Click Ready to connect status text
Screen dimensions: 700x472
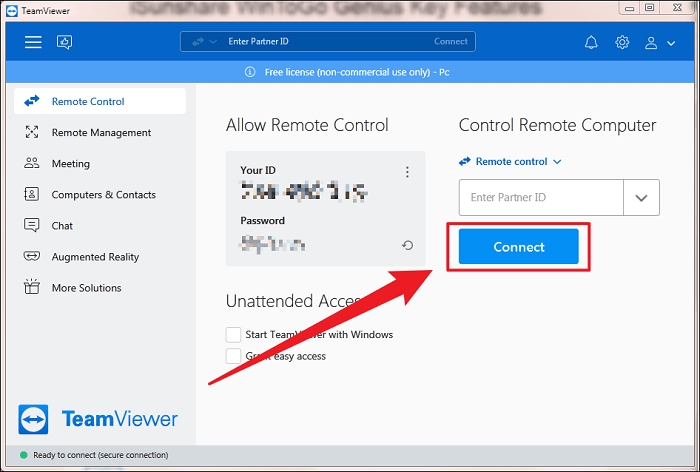coord(101,455)
